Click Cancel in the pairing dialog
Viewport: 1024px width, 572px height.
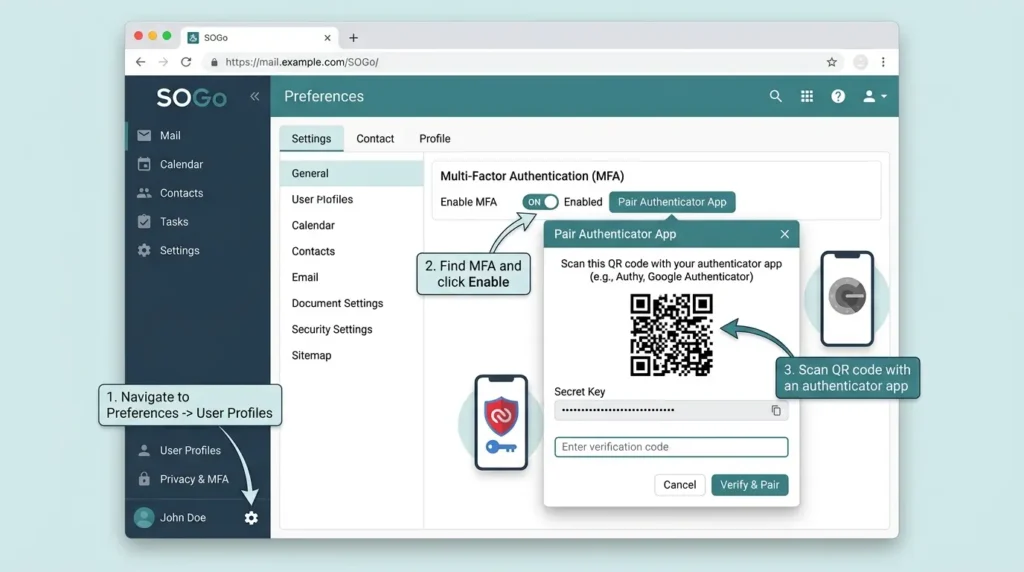pyautogui.click(x=679, y=485)
